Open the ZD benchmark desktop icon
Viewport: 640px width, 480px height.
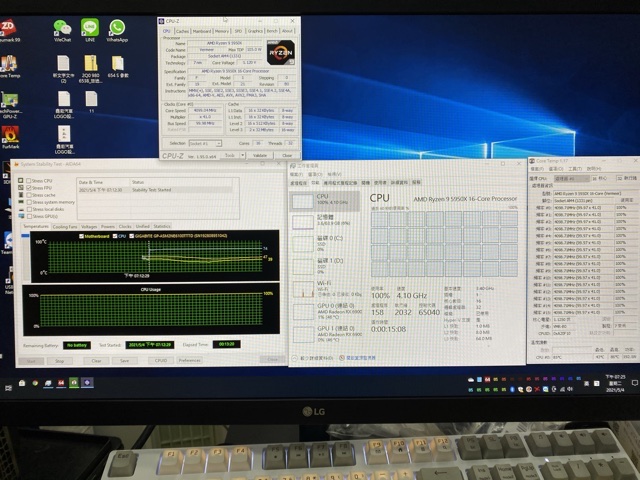(8, 29)
